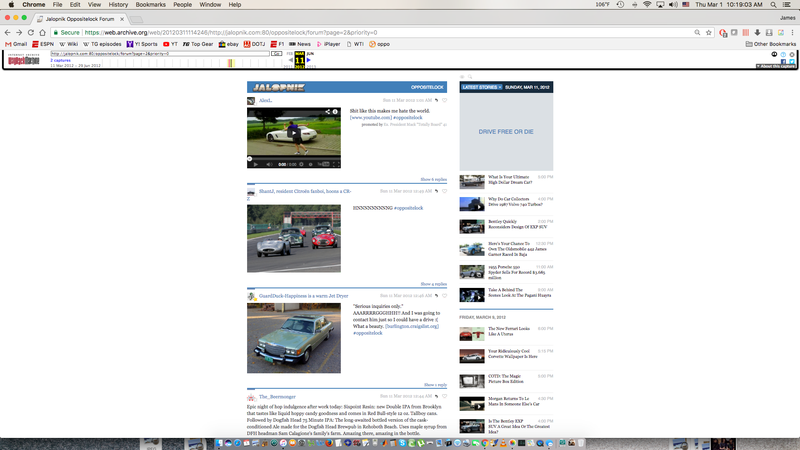Click the magnifier icon in the address bar
This screenshot has height=450, width=800.
pos(697,32)
